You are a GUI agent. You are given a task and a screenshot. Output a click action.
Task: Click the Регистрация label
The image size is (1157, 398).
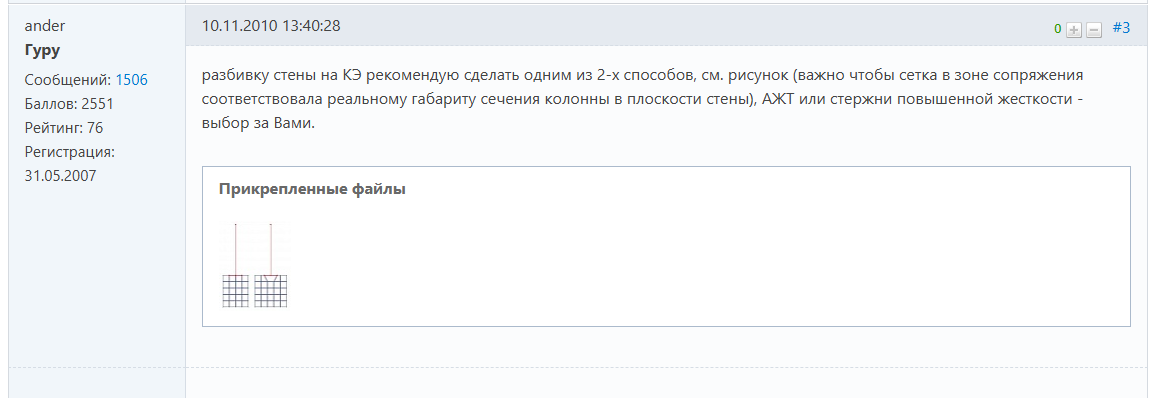click(69, 151)
